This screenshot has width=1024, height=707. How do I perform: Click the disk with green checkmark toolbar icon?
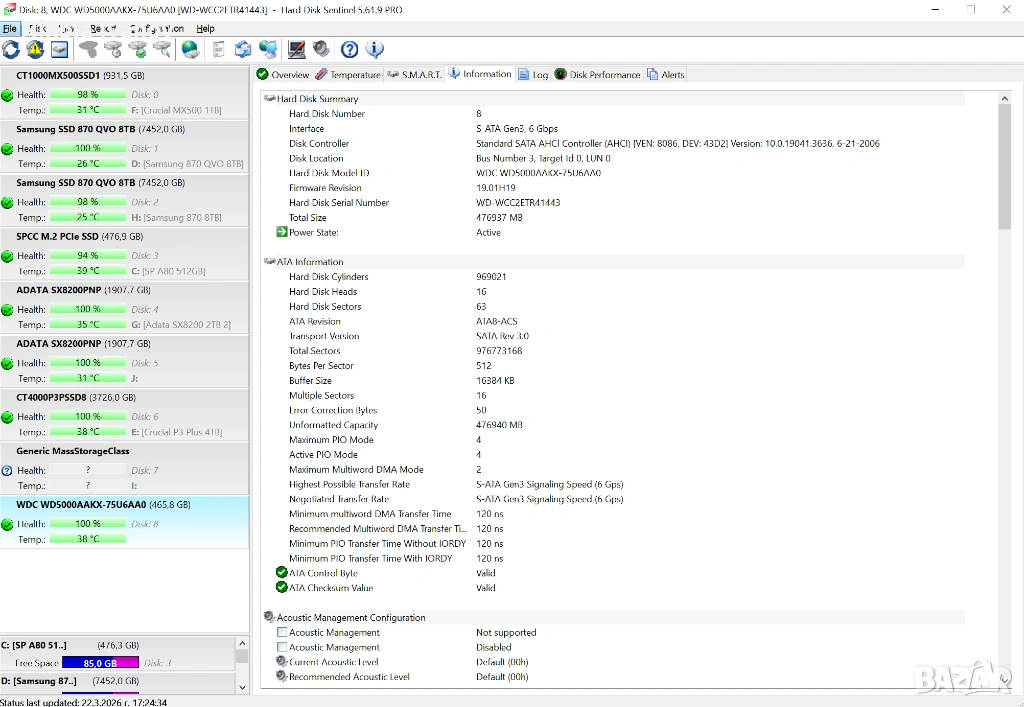(138, 49)
